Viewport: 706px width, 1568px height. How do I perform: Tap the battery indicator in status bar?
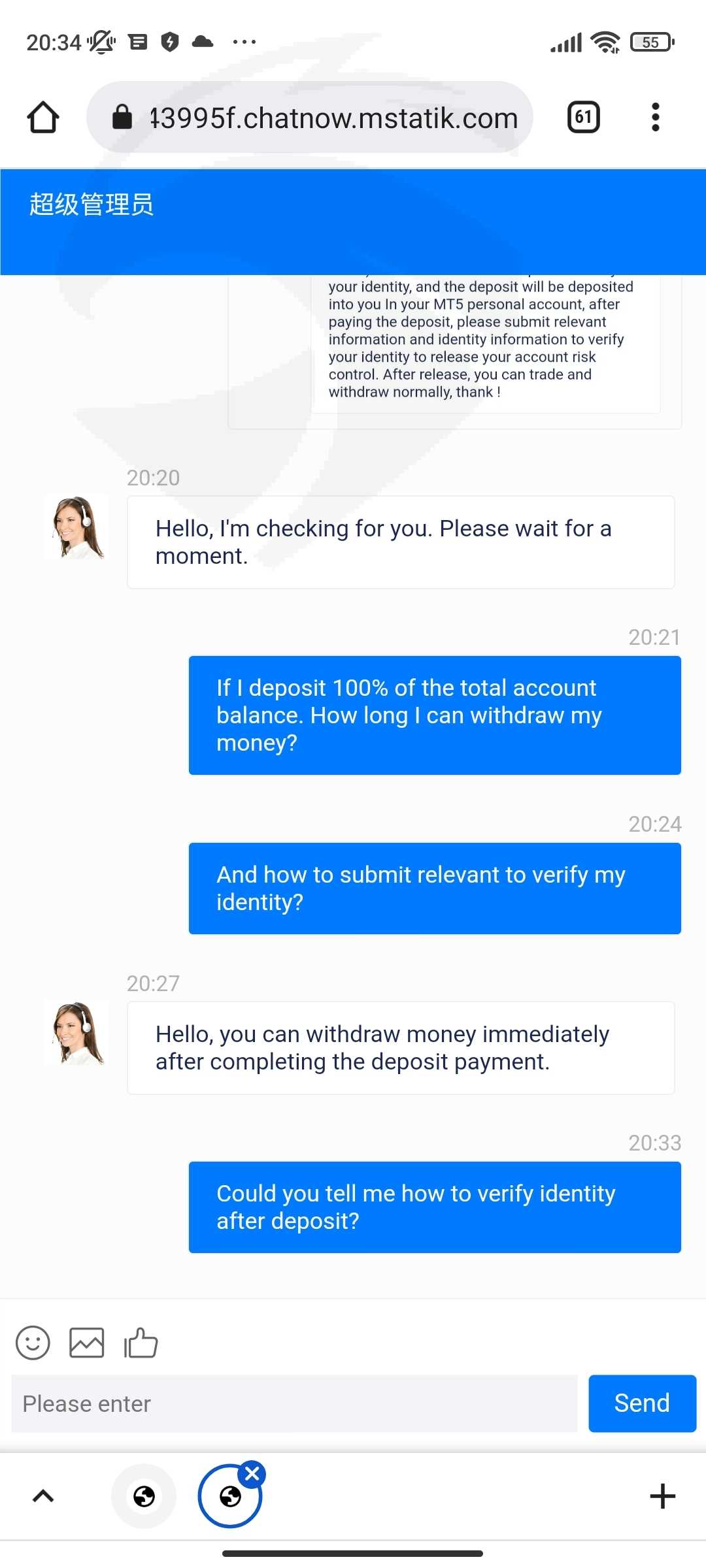[651, 42]
